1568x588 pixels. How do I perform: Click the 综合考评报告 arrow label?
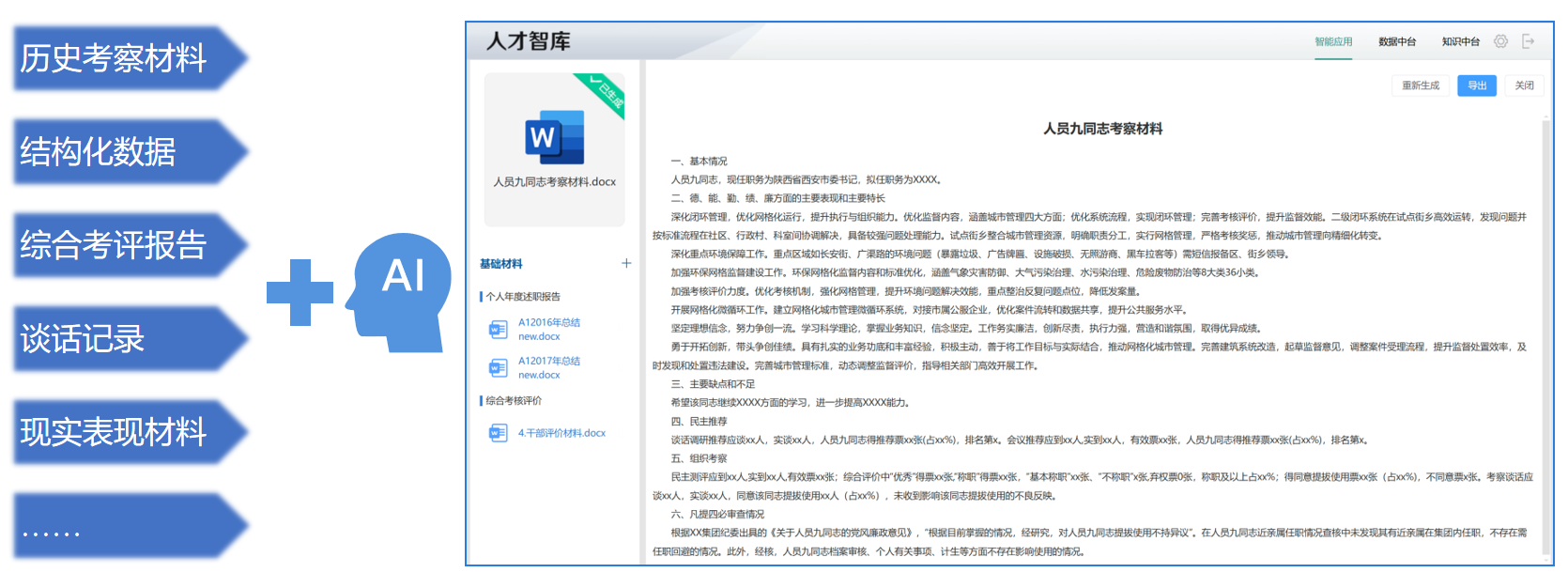(x=131, y=245)
